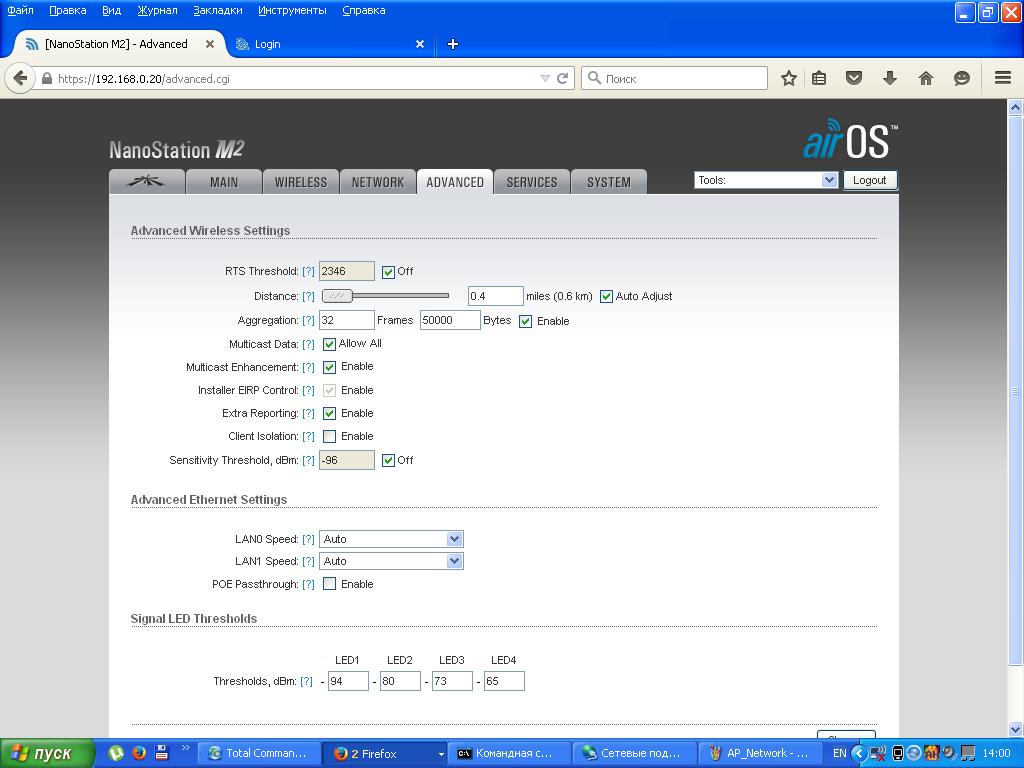1024x768 pixels.
Task: Switch to the SERVICES tab
Action: 532,182
